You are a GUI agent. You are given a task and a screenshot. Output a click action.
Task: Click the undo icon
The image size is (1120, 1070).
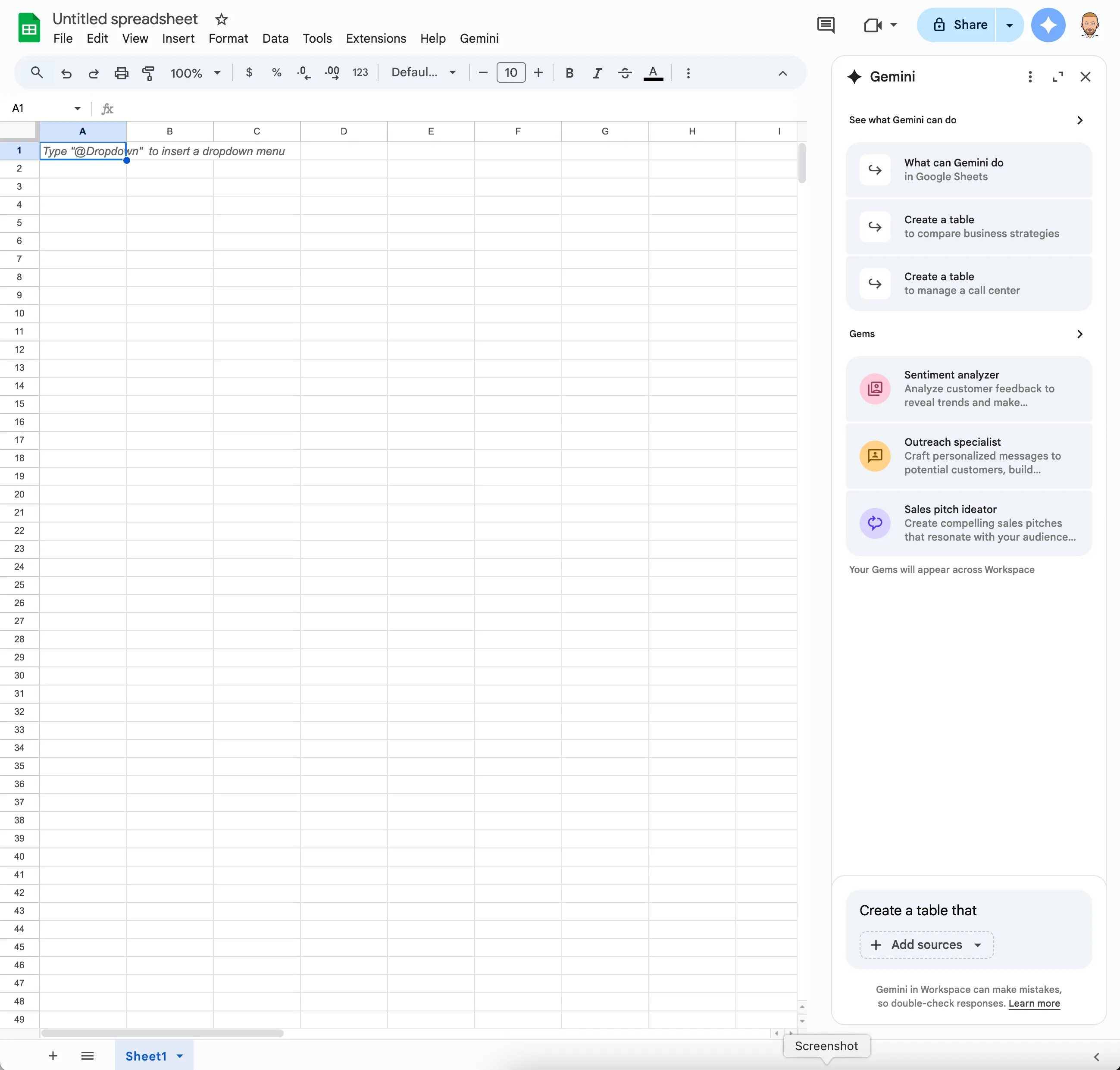(x=66, y=73)
